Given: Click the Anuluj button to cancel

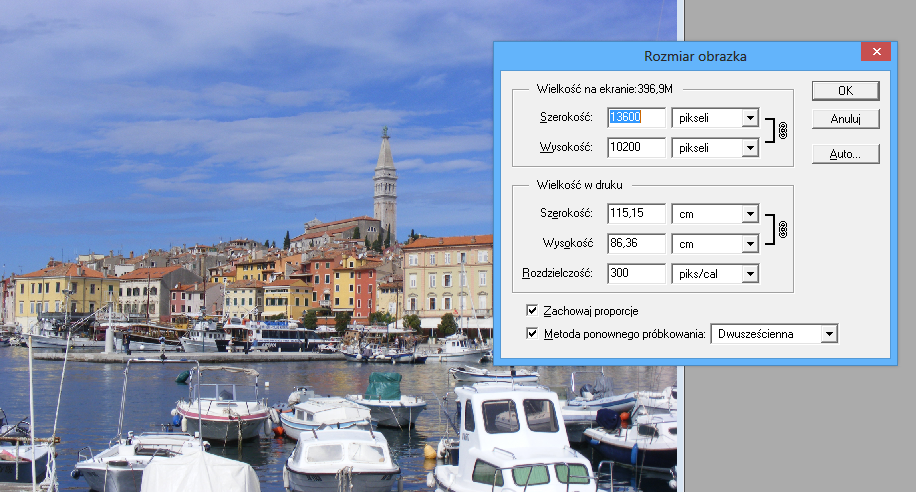Looking at the screenshot, I should coord(845,119).
